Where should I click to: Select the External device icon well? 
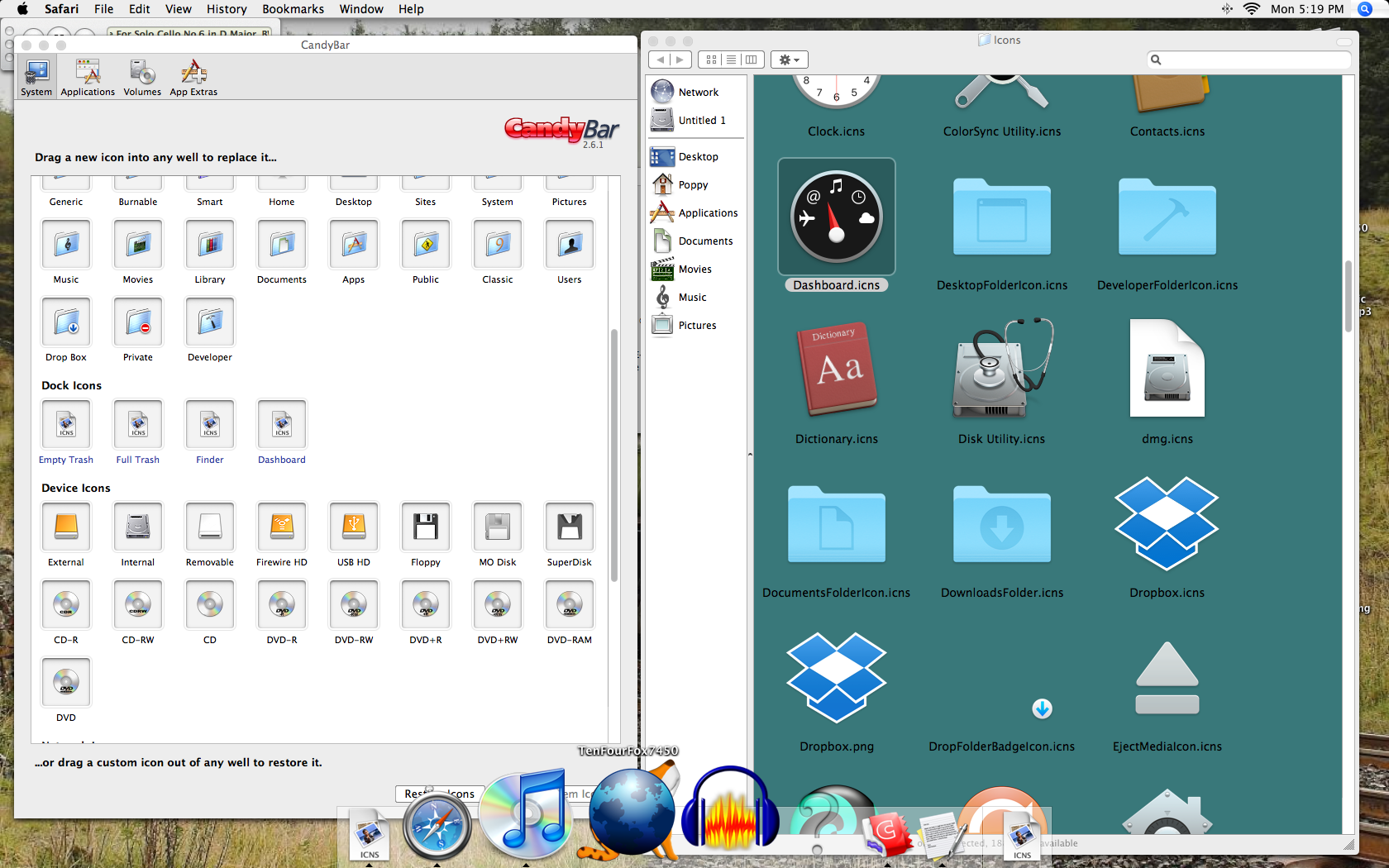[x=66, y=527]
